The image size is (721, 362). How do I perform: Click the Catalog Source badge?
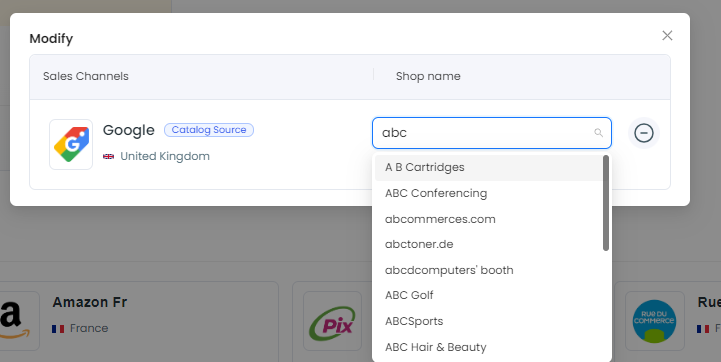pyautogui.click(x=209, y=130)
